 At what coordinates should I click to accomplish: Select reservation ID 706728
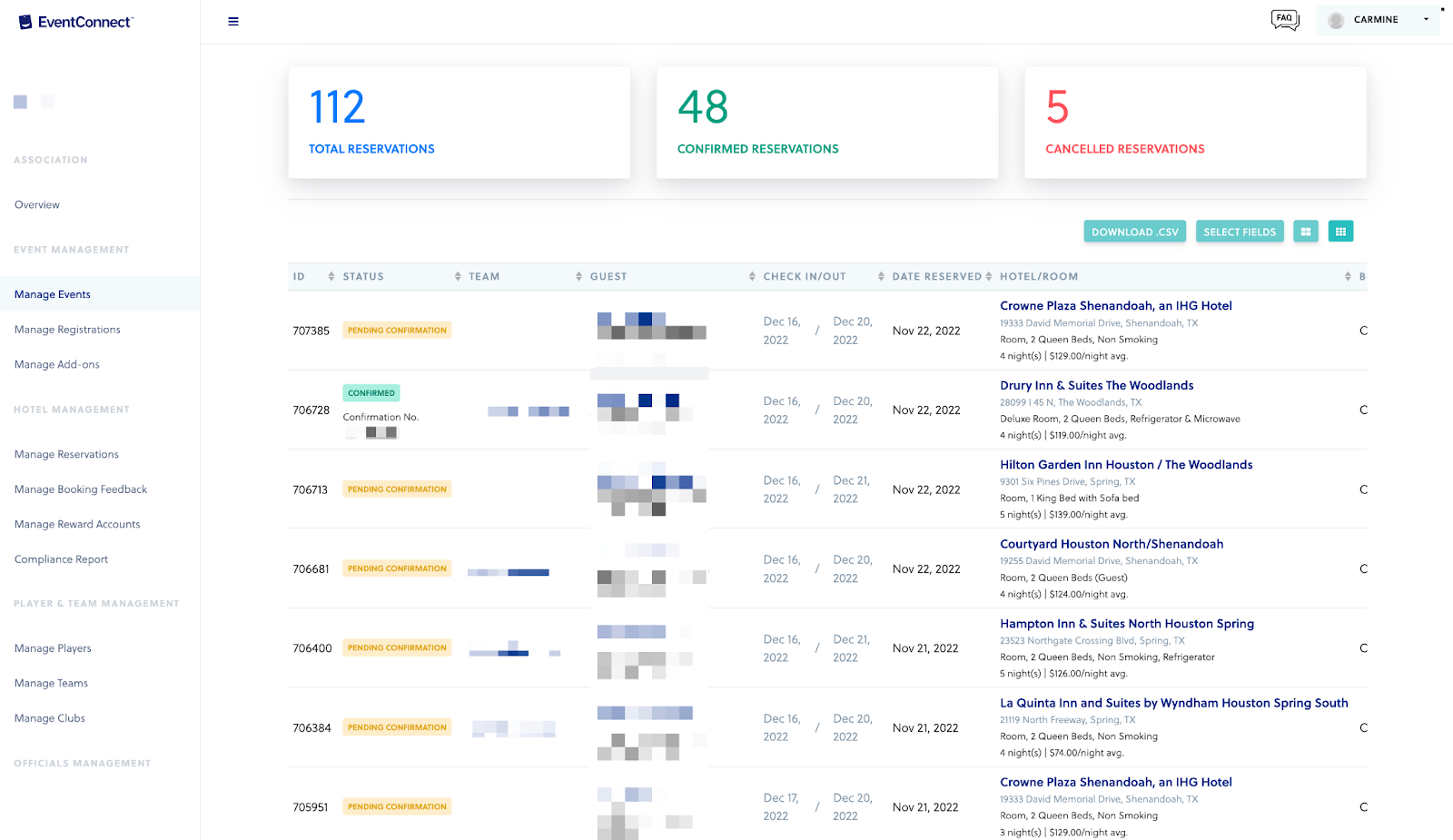(311, 410)
